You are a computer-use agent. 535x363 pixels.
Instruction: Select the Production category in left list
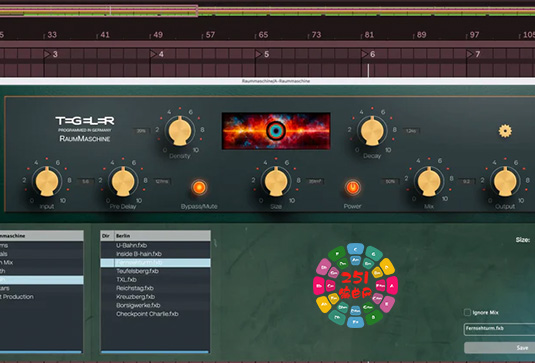[x=42, y=297]
